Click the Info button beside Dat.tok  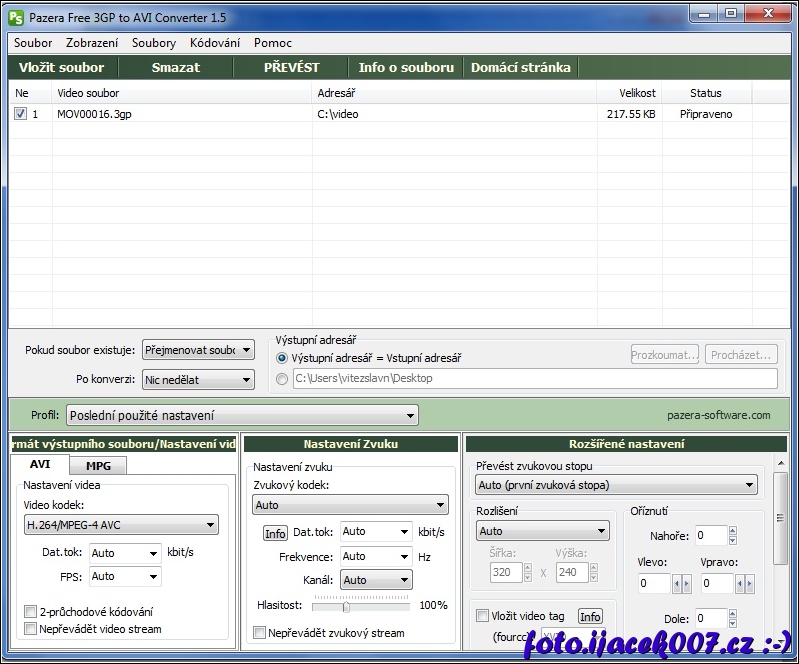[x=275, y=533]
